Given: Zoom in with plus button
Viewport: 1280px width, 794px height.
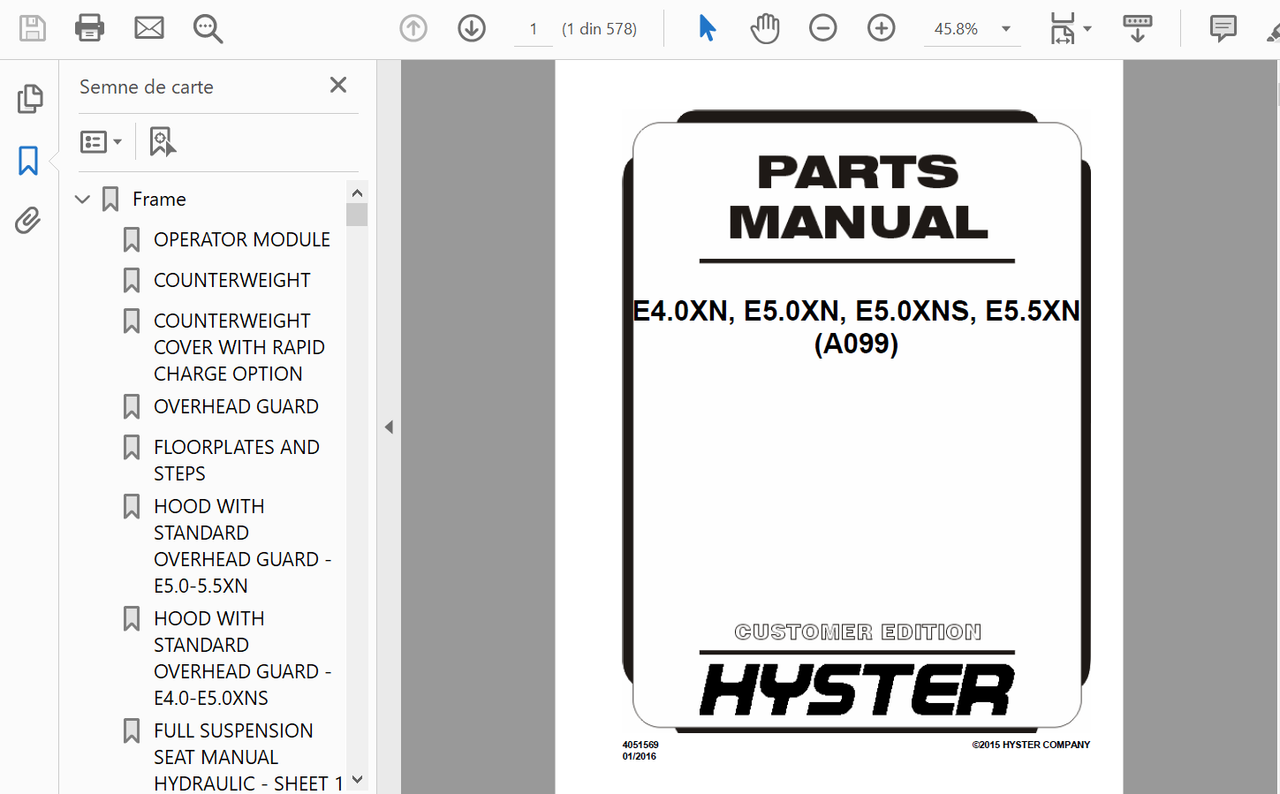Looking at the screenshot, I should (x=881, y=29).
